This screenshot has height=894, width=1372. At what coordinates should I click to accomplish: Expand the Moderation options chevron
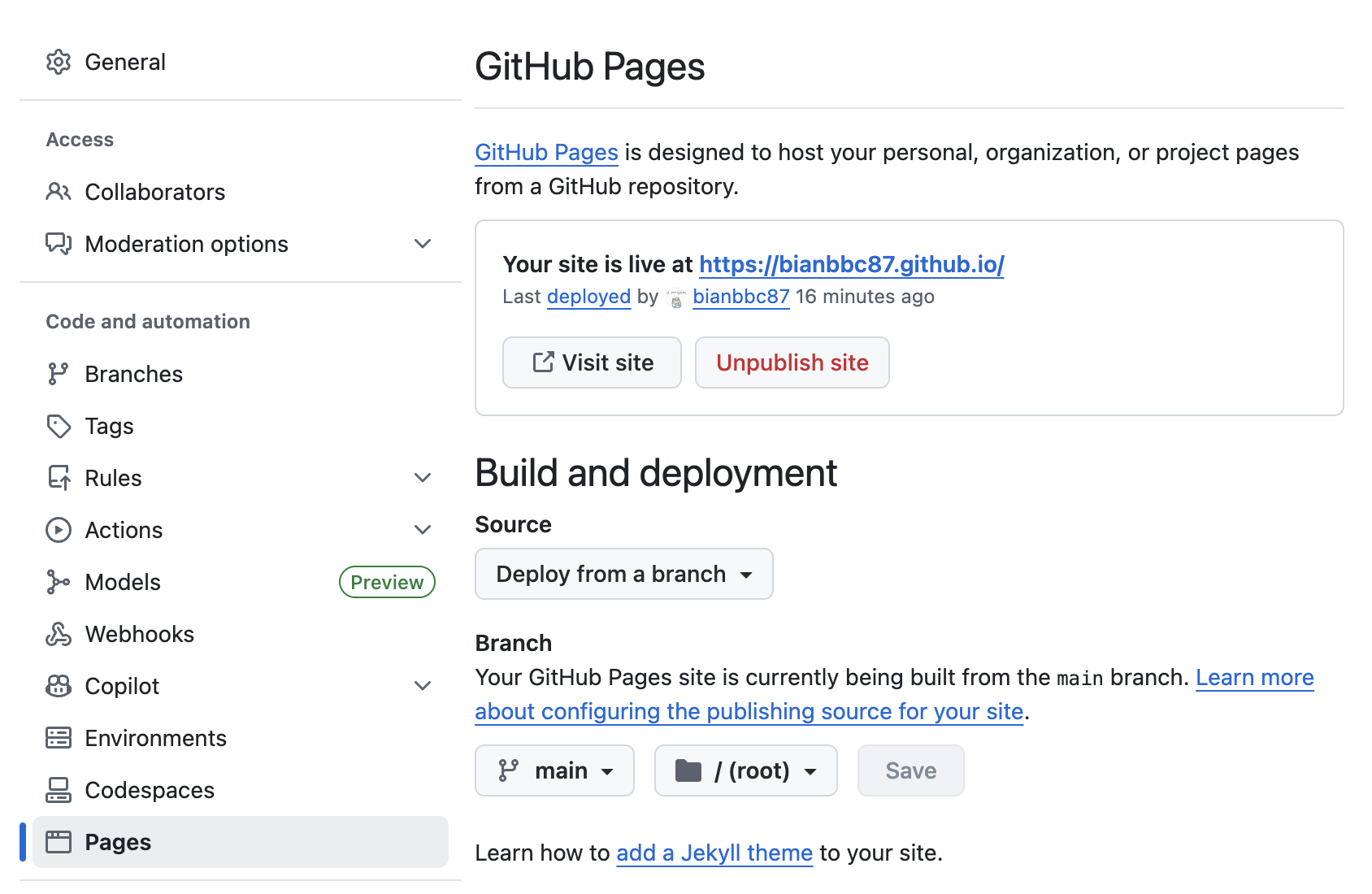(x=423, y=244)
